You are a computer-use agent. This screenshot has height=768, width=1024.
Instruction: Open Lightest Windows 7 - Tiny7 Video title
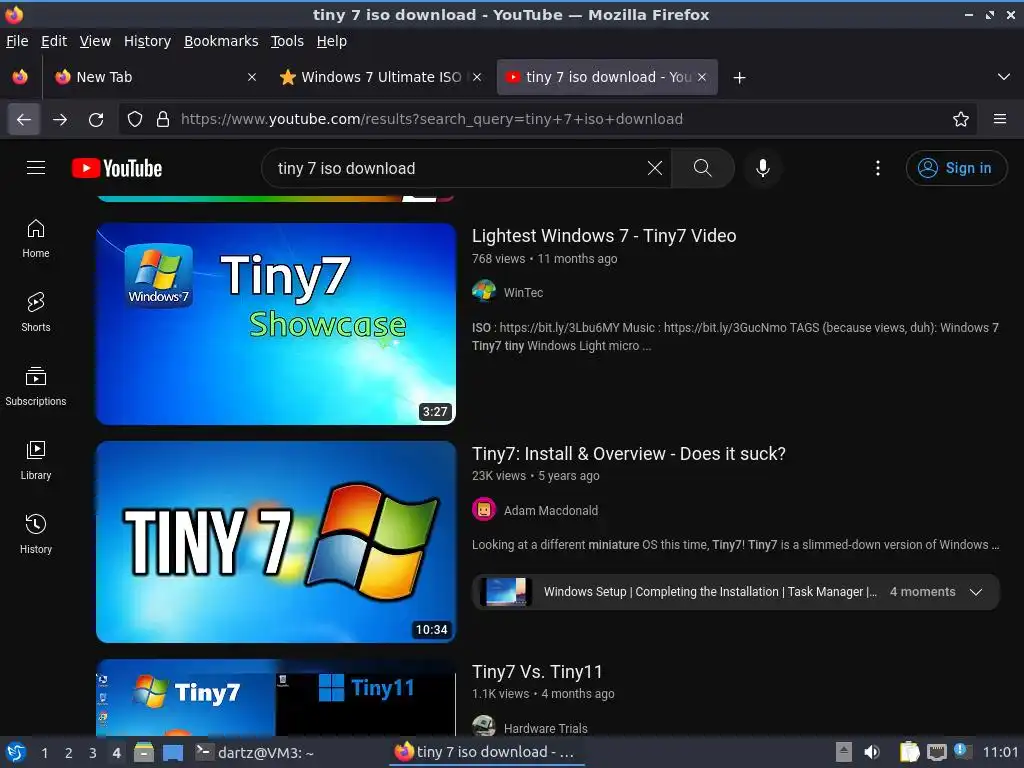(x=604, y=236)
